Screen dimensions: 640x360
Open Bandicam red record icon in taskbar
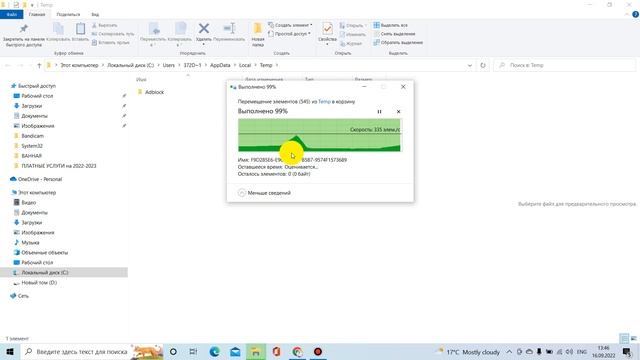point(318,351)
